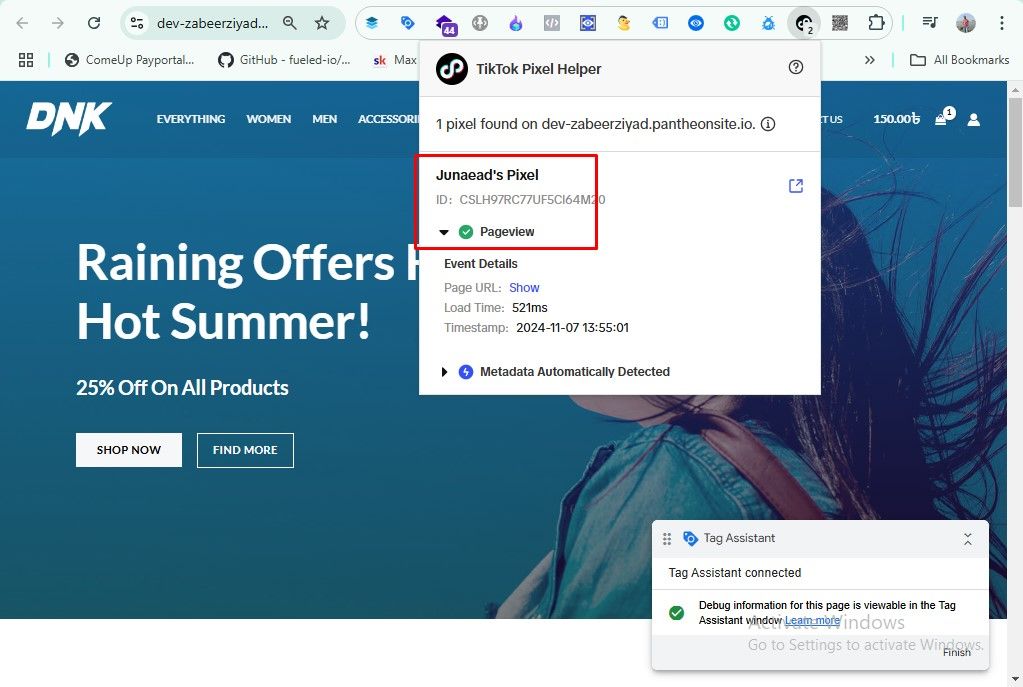1023x687 pixels.
Task: Click Finish in Tag Assistant
Action: tap(956, 652)
